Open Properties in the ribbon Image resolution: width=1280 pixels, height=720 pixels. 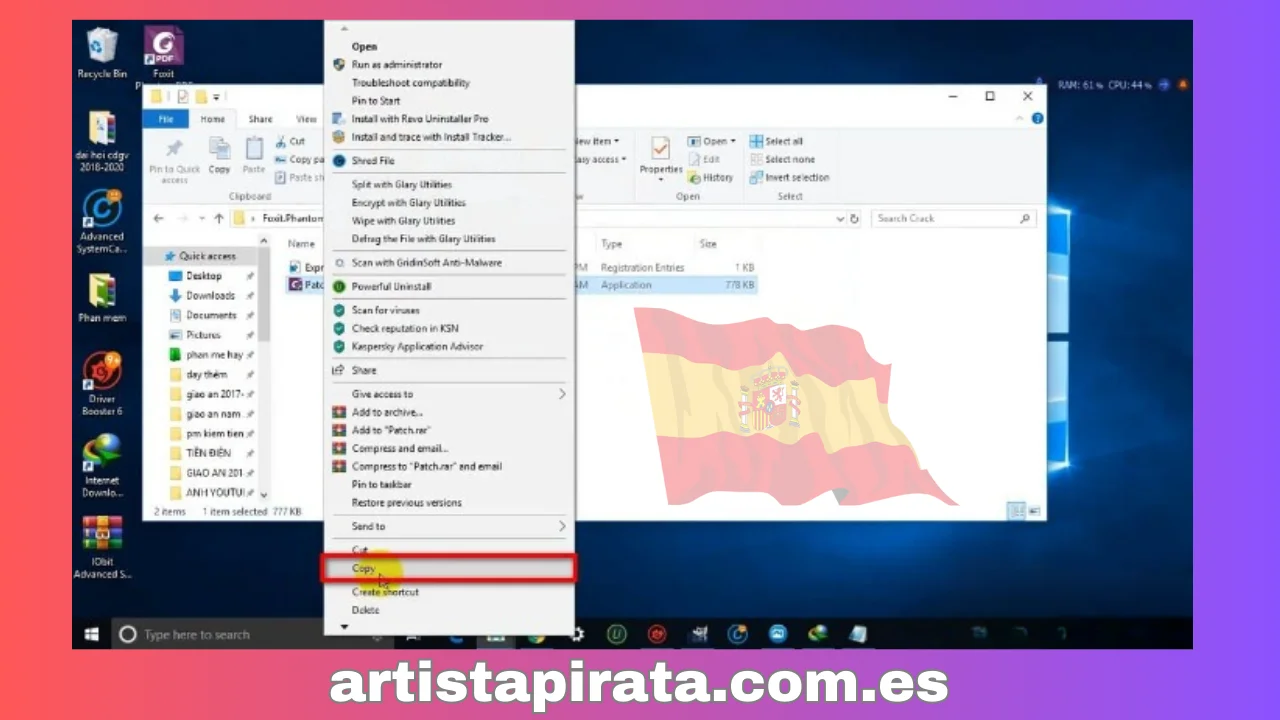point(660,157)
